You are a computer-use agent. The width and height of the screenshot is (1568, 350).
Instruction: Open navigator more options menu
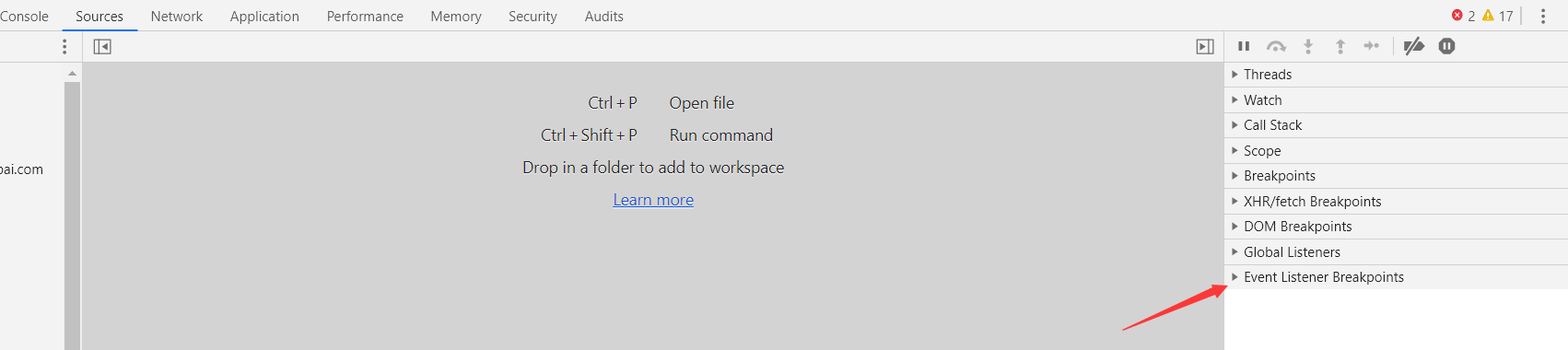coord(64,47)
